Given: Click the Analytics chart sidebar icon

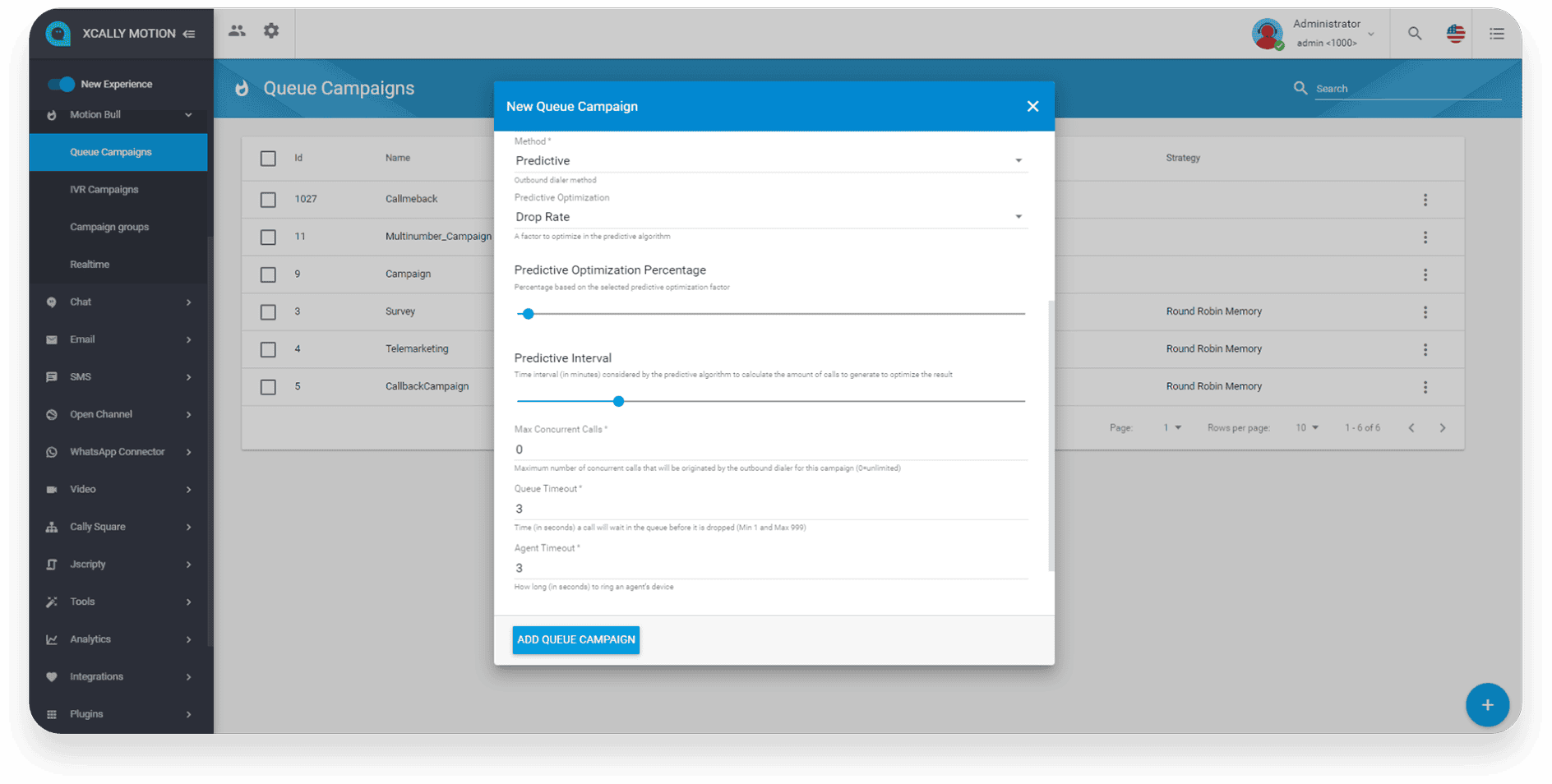Looking at the screenshot, I should click(x=52, y=639).
